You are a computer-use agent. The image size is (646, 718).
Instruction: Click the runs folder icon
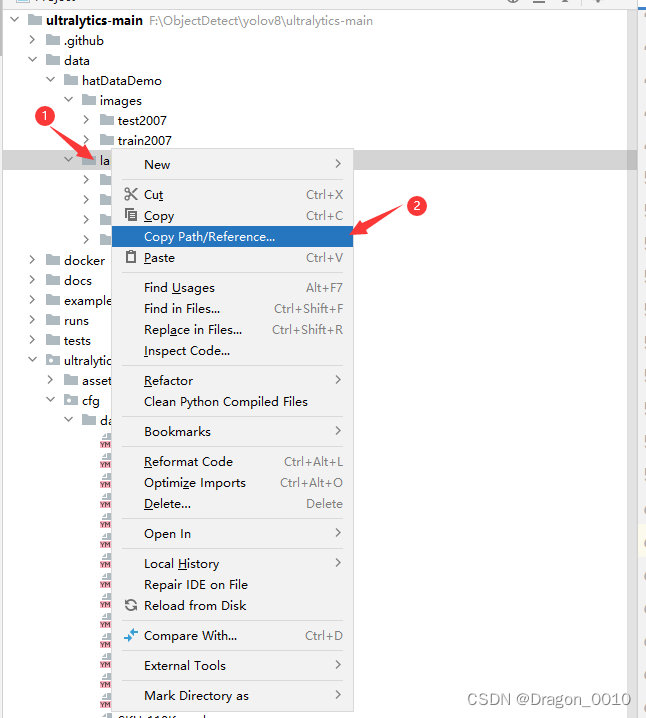tap(53, 320)
